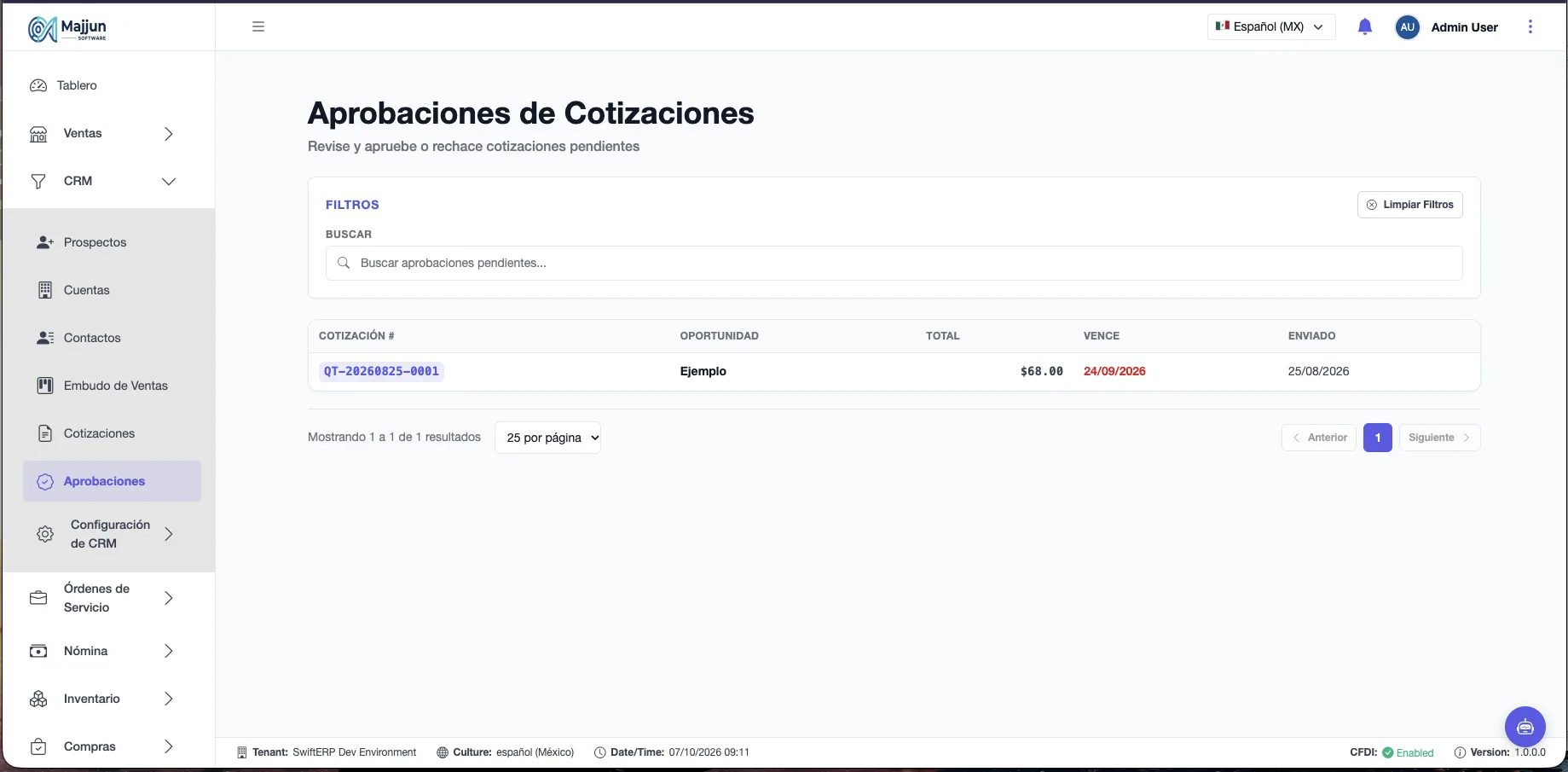Open the notifications bell icon

(x=1364, y=26)
